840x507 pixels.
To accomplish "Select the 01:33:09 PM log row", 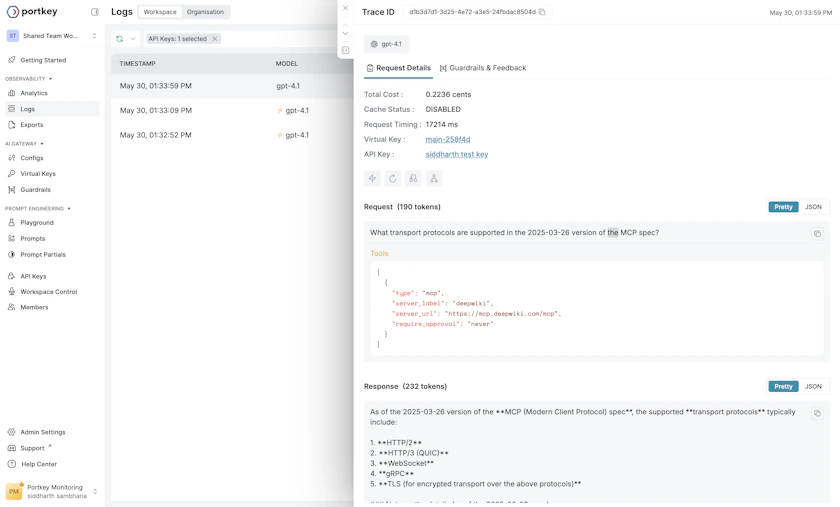I will 232,110.
